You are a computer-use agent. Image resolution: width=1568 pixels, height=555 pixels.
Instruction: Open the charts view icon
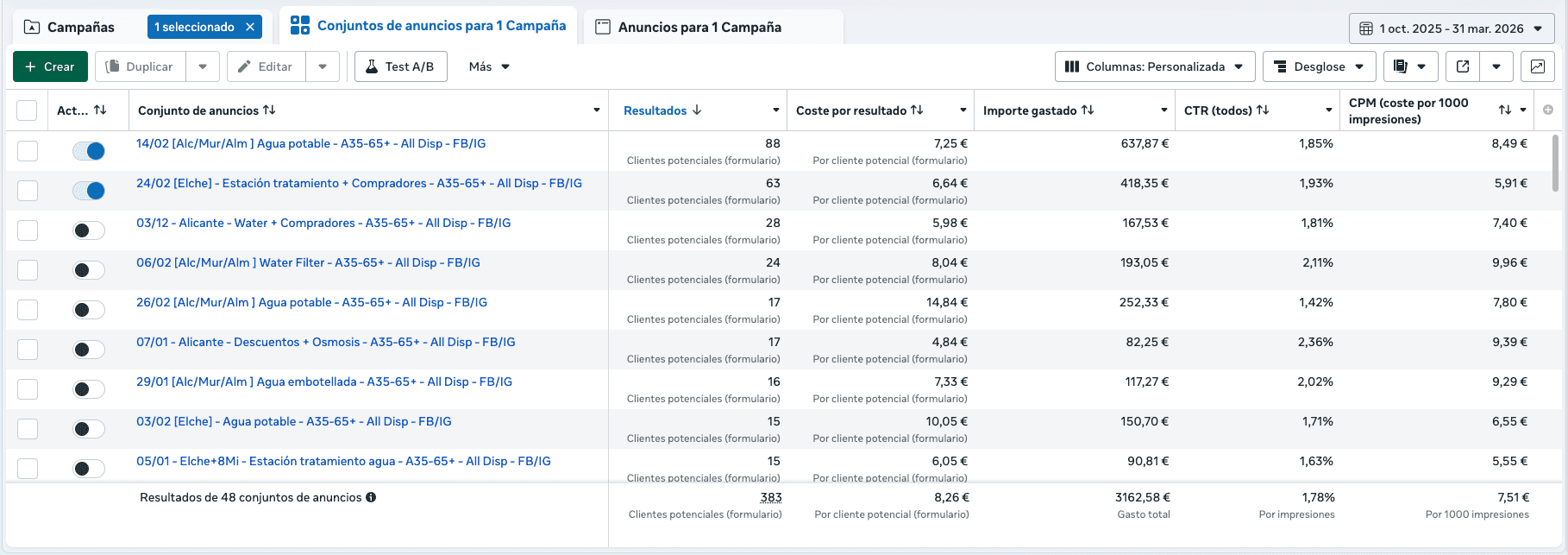1537,66
